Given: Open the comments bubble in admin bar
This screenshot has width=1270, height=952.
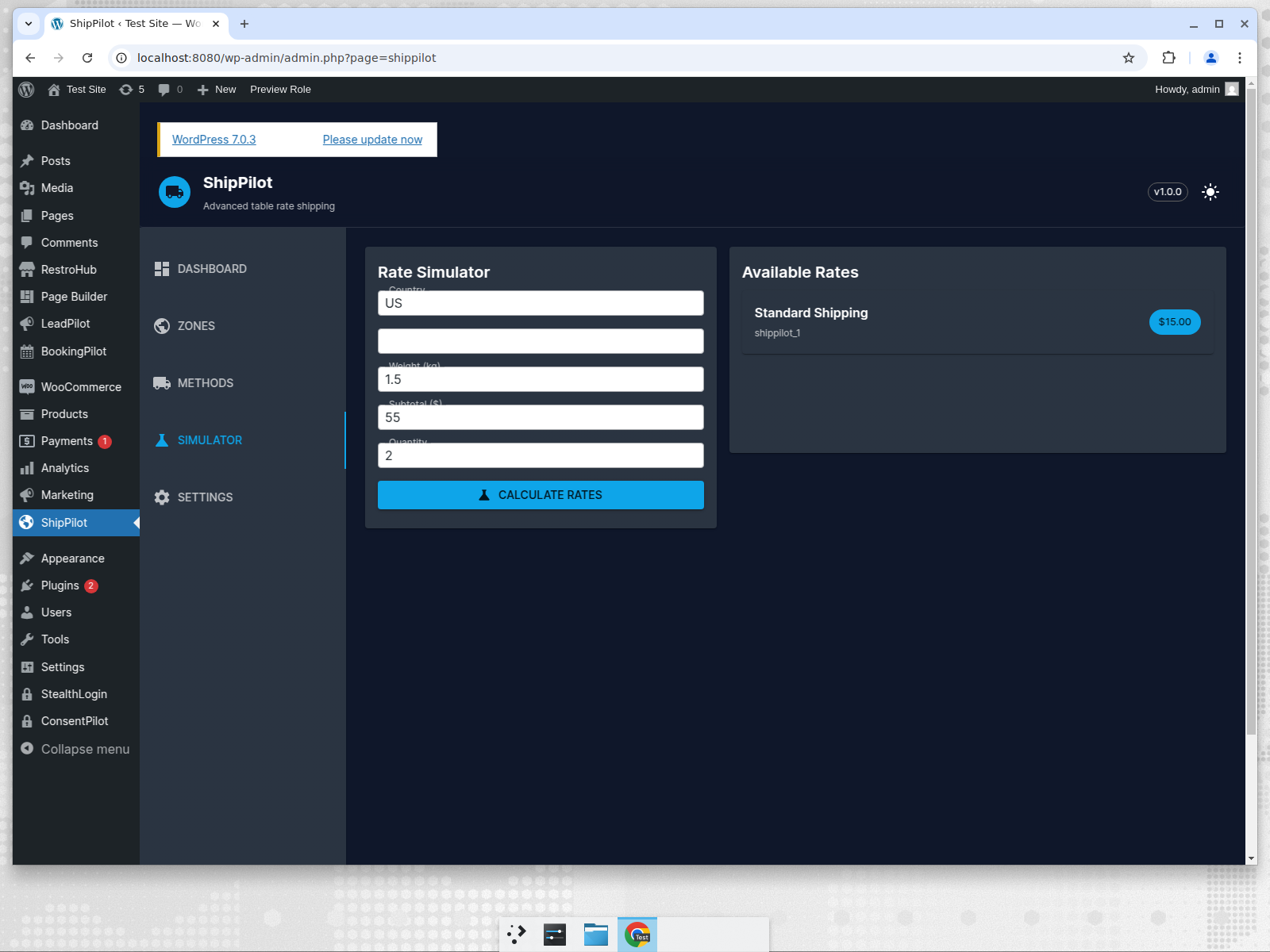Looking at the screenshot, I should (x=170, y=90).
